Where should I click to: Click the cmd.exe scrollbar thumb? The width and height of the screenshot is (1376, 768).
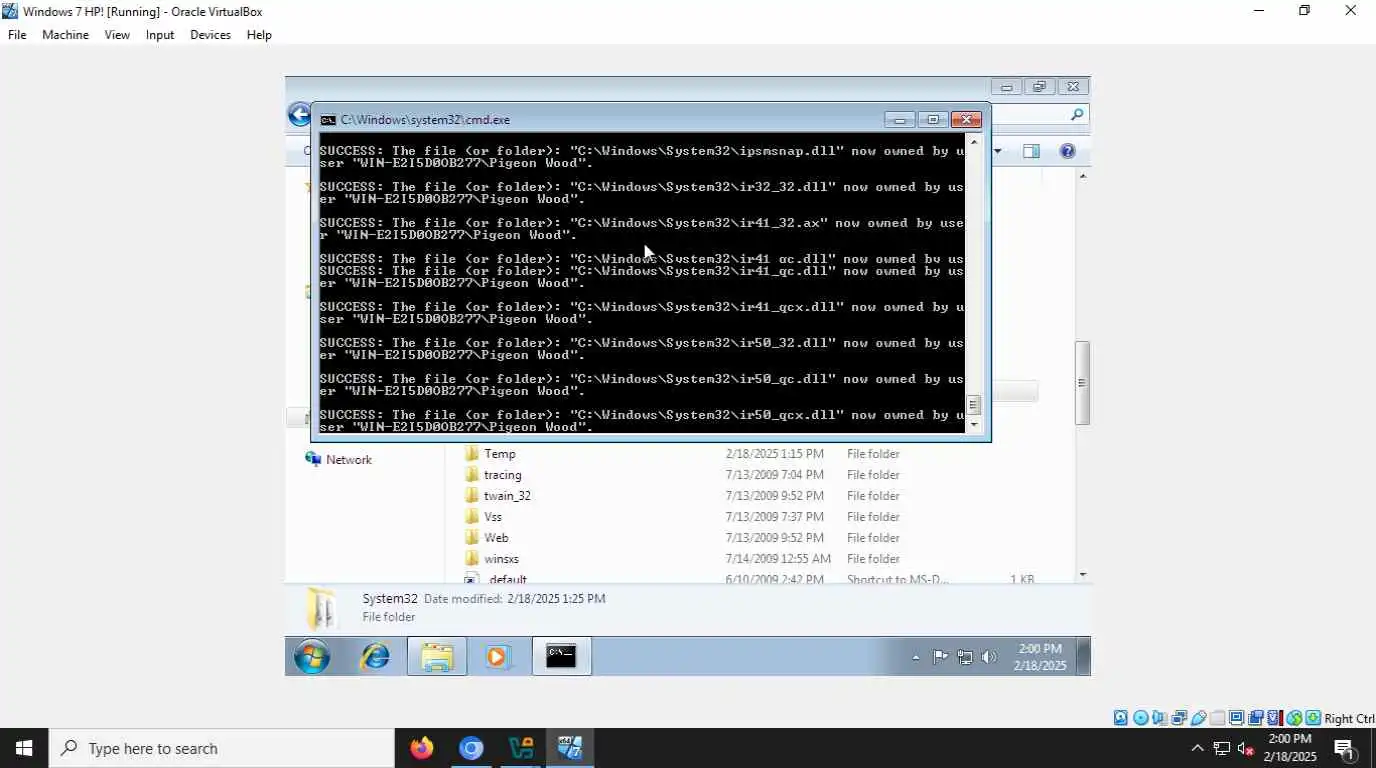[x=974, y=405]
